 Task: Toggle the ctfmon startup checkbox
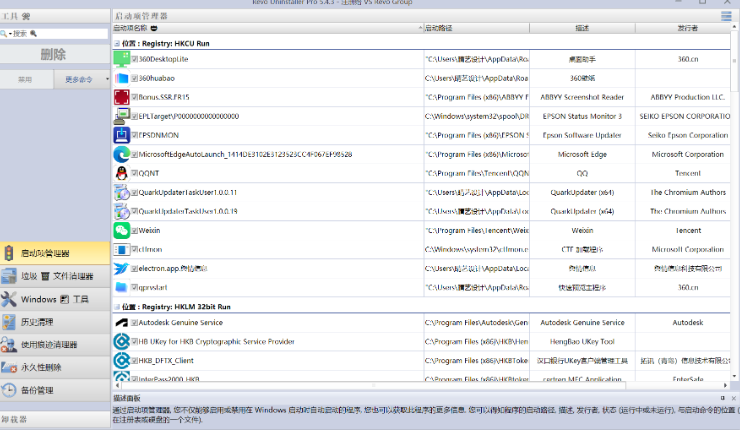[134, 249]
